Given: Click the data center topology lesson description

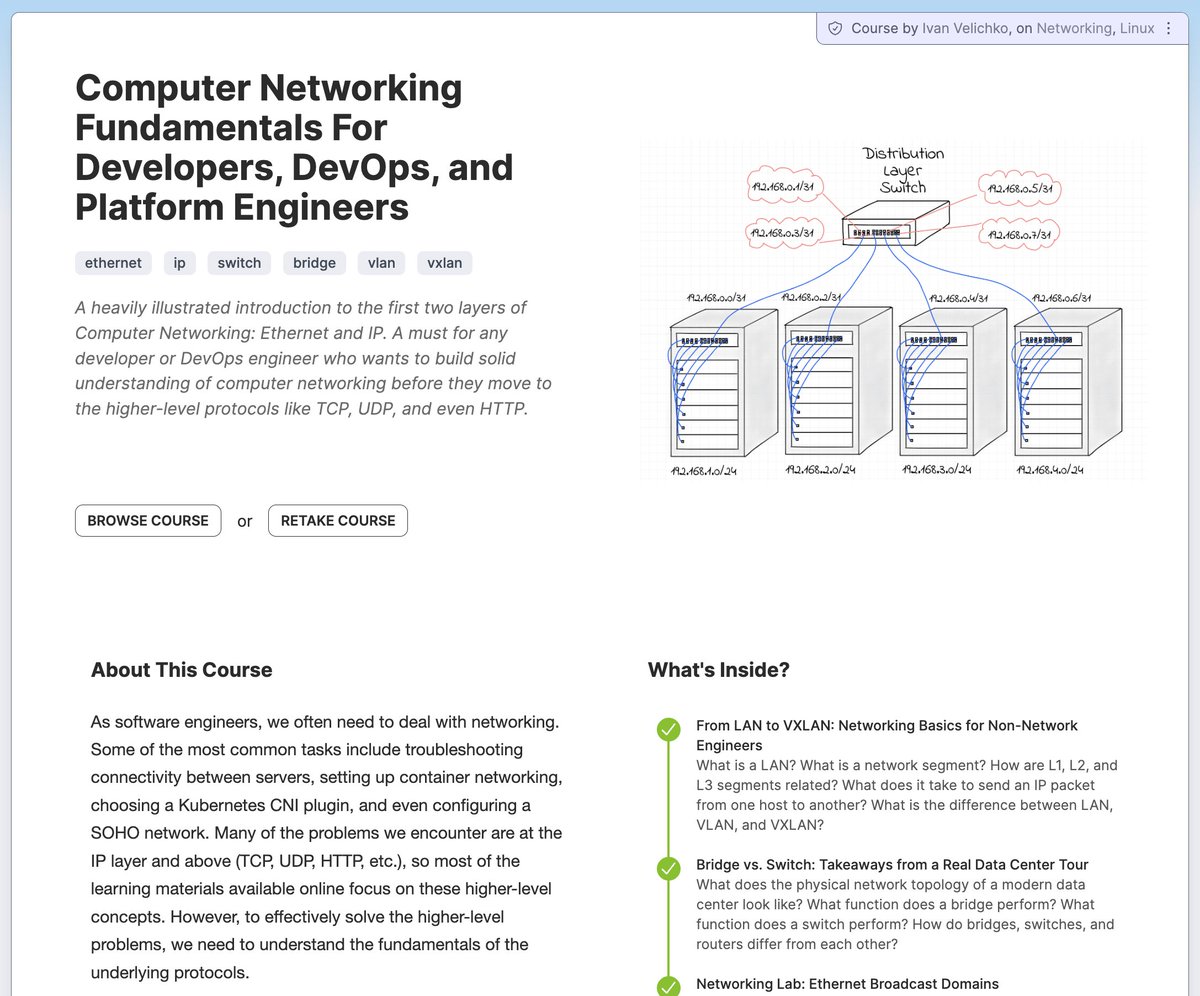Looking at the screenshot, I should [905, 914].
